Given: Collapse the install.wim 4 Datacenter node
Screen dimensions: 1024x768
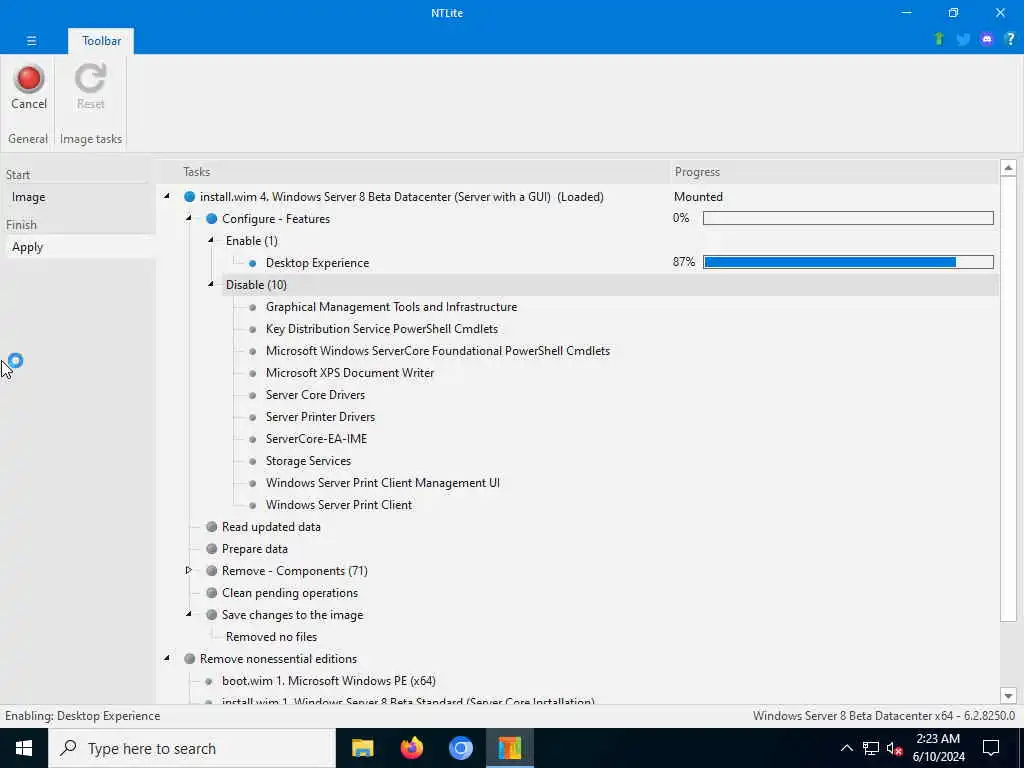Looking at the screenshot, I should [x=167, y=196].
